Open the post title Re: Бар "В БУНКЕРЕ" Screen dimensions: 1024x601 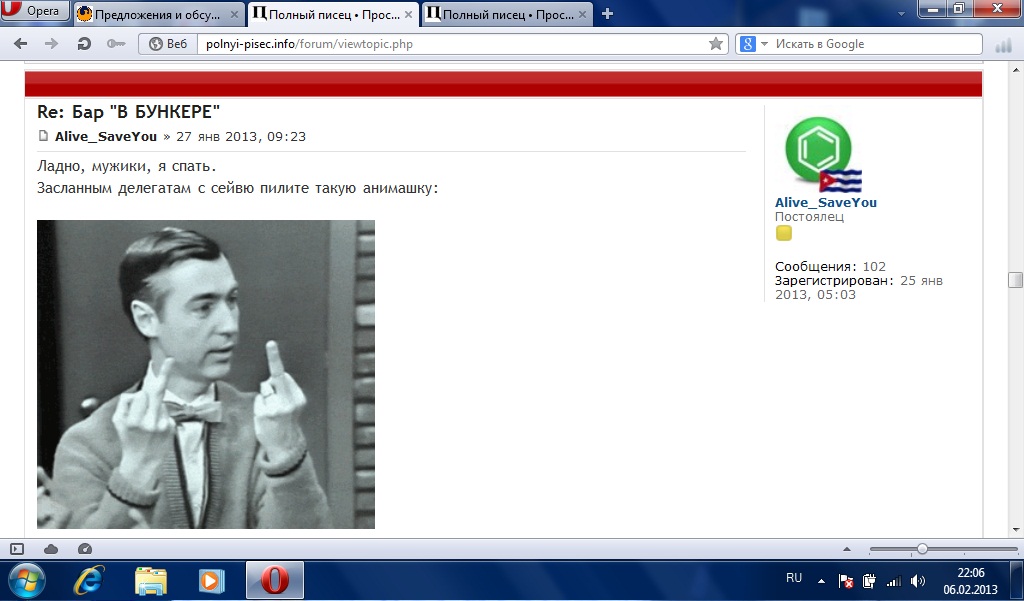tap(129, 112)
